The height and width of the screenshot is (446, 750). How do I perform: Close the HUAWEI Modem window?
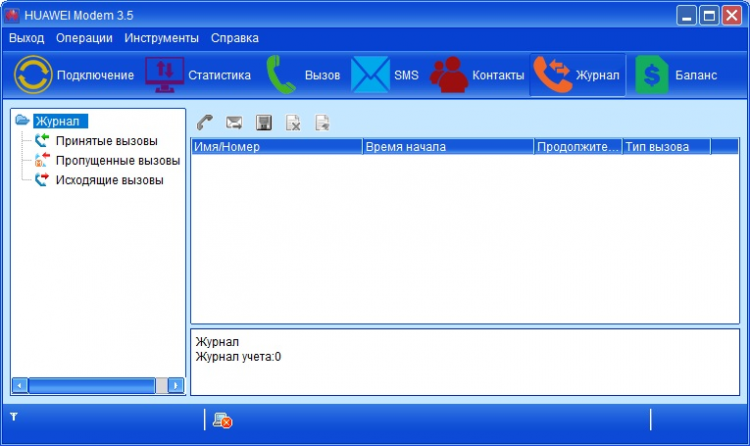pyautogui.click(x=732, y=16)
